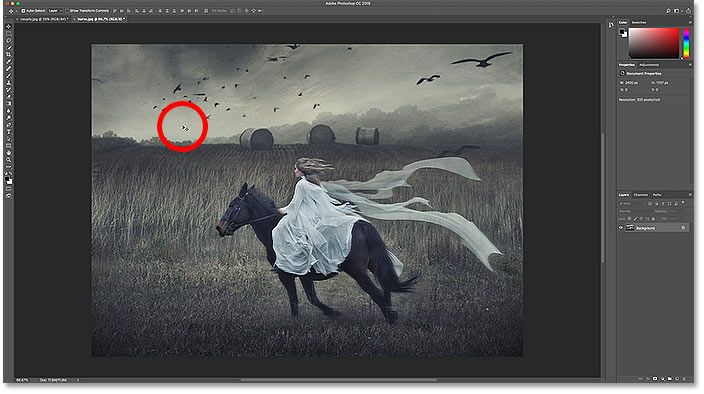Toggle layer filtering switch in Layers panel
Viewport: 704px width, 394px height.
[x=683, y=203]
